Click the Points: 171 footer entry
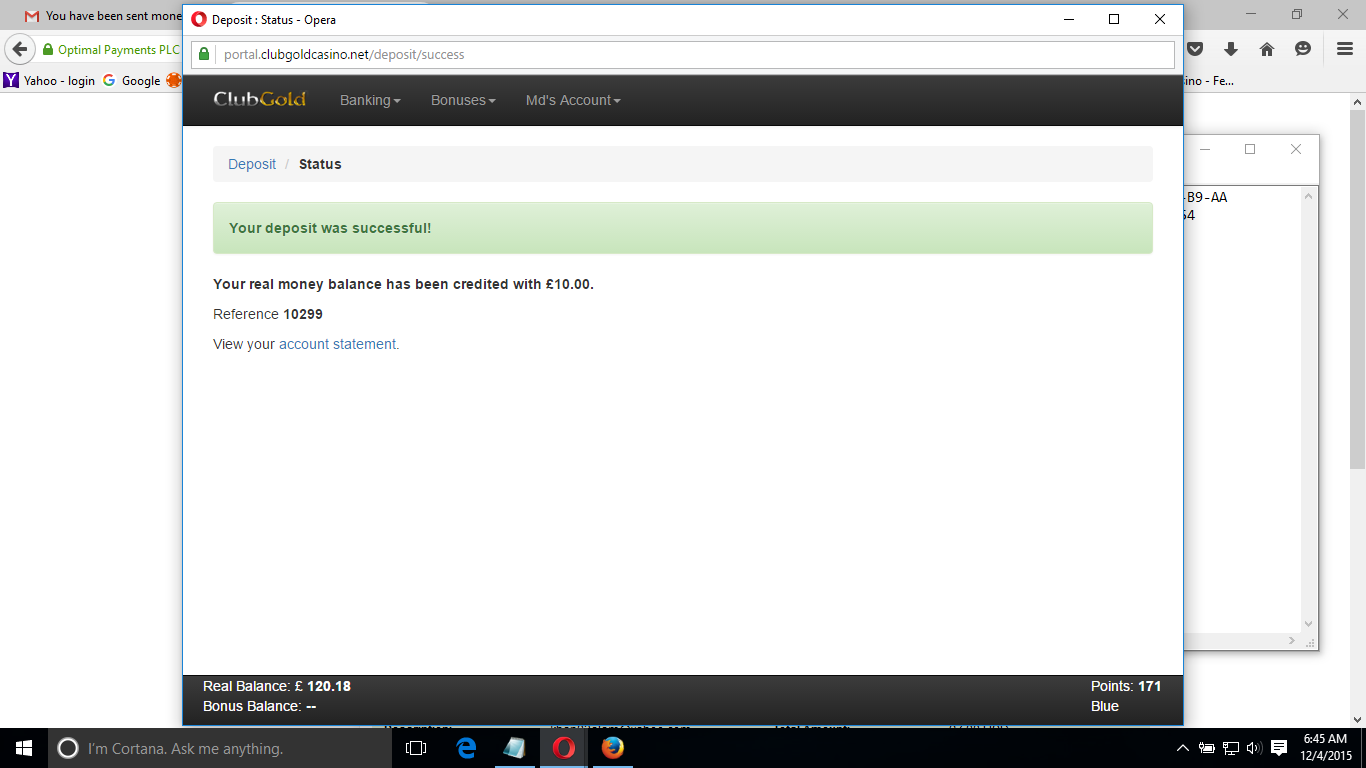Image resolution: width=1366 pixels, height=768 pixels. (x=1126, y=686)
